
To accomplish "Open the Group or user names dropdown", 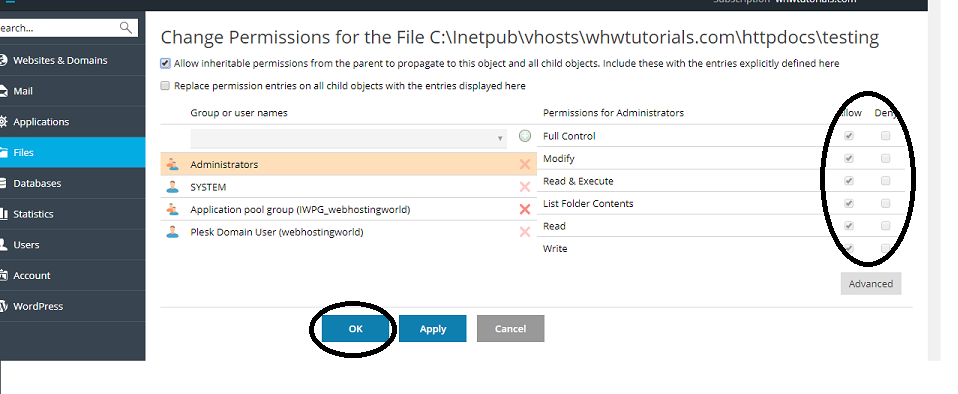I will [x=348, y=139].
